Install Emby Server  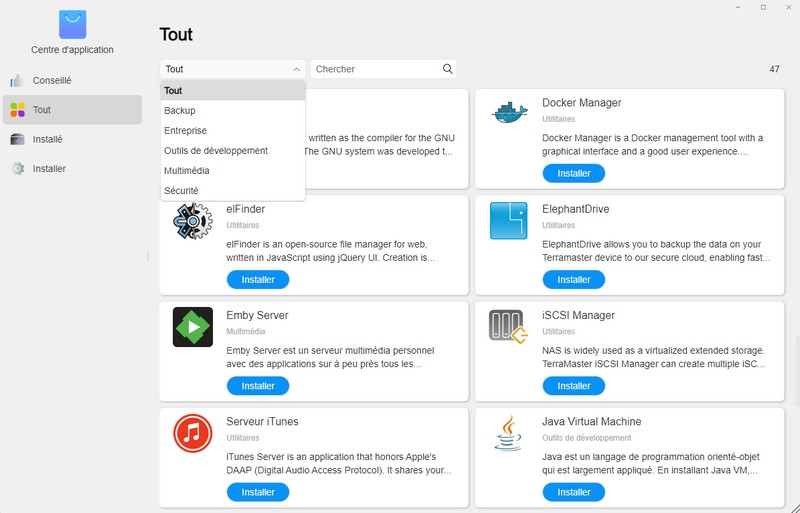coord(258,386)
